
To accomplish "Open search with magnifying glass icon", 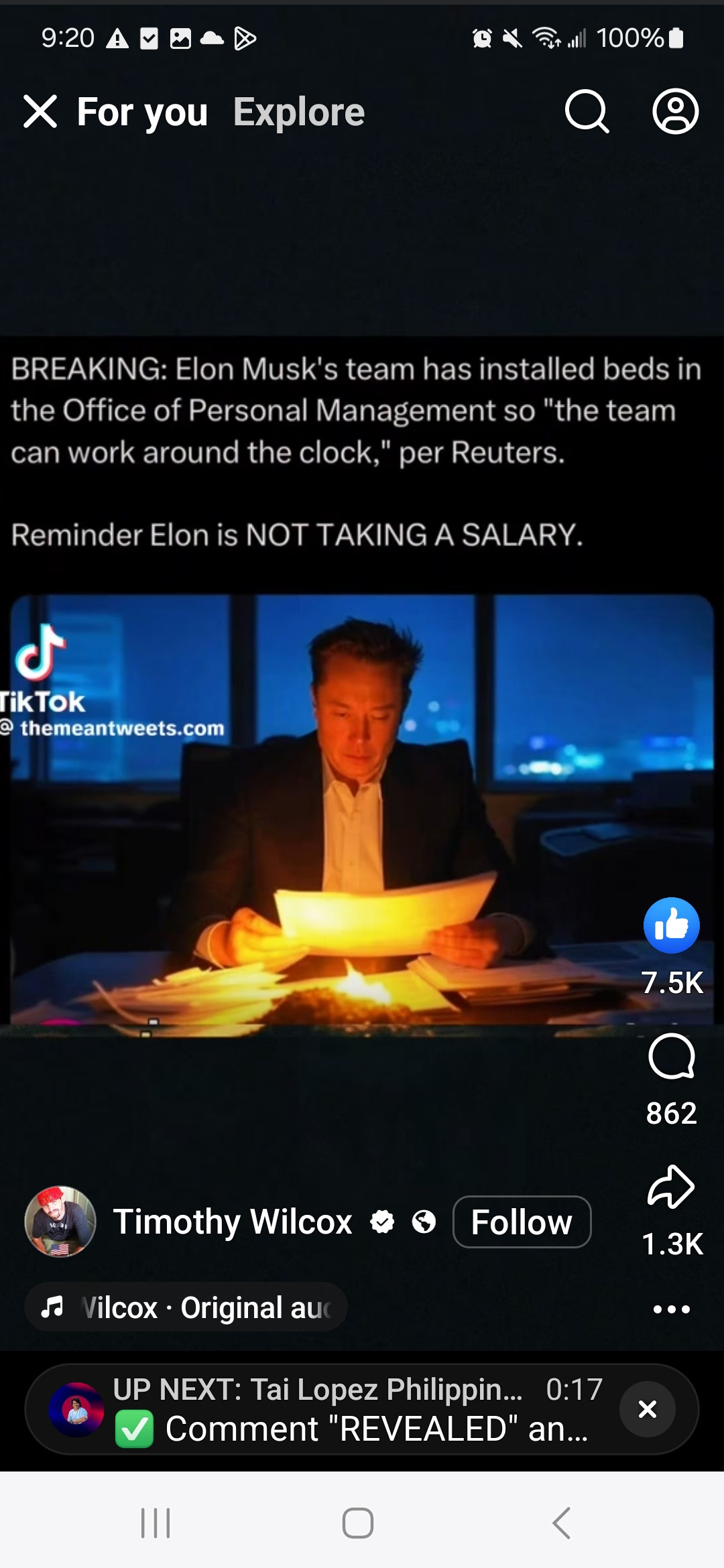I will (x=587, y=111).
